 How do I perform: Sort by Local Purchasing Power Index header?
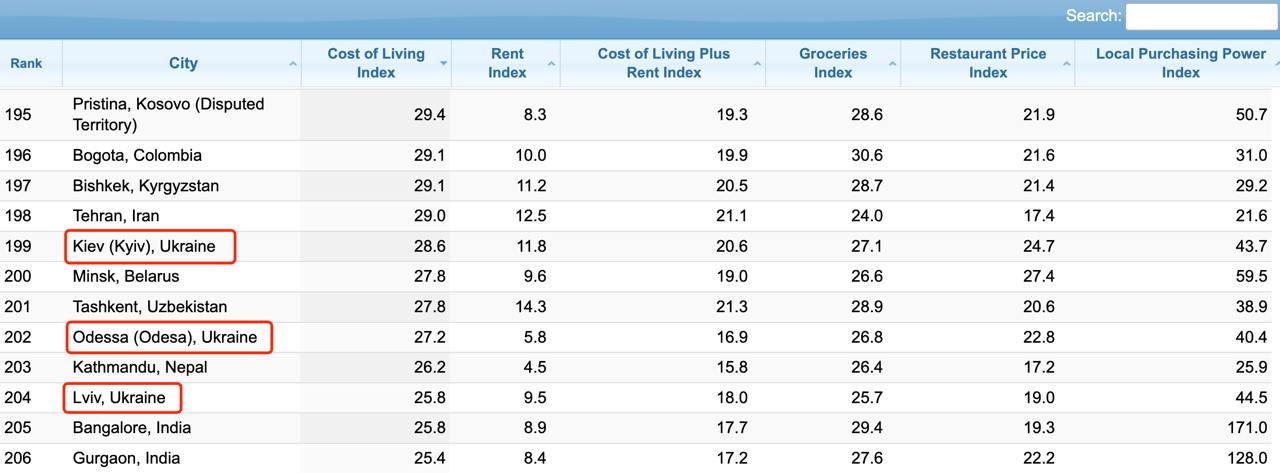(1180, 63)
